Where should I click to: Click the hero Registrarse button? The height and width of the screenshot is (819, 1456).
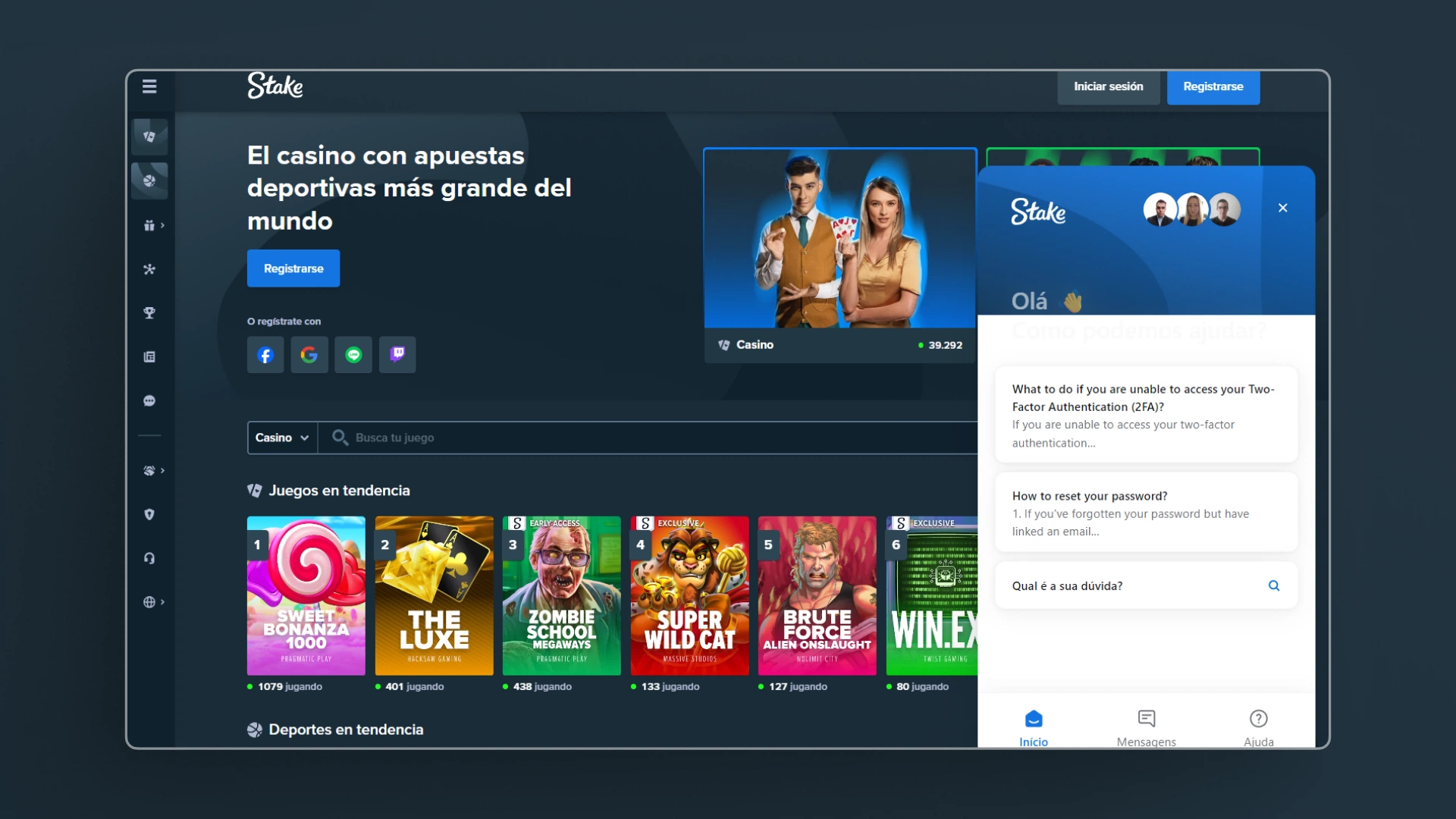(293, 268)
